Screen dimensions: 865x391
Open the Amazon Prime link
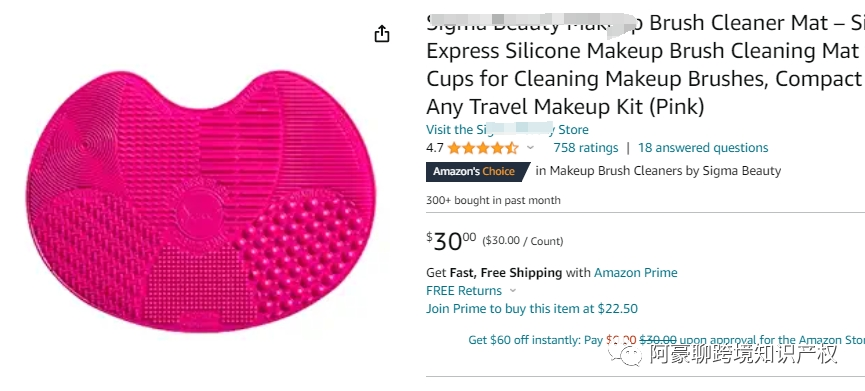(x=636, y=272)
